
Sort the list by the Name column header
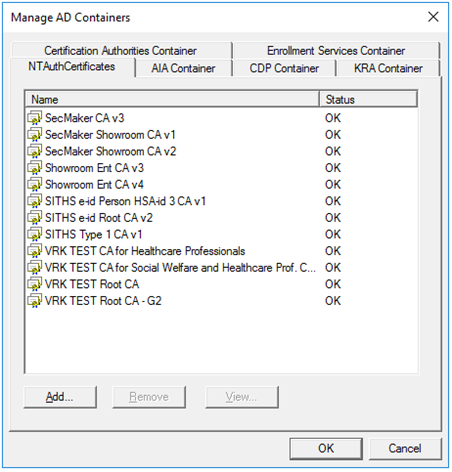click(x=172, y=99)
